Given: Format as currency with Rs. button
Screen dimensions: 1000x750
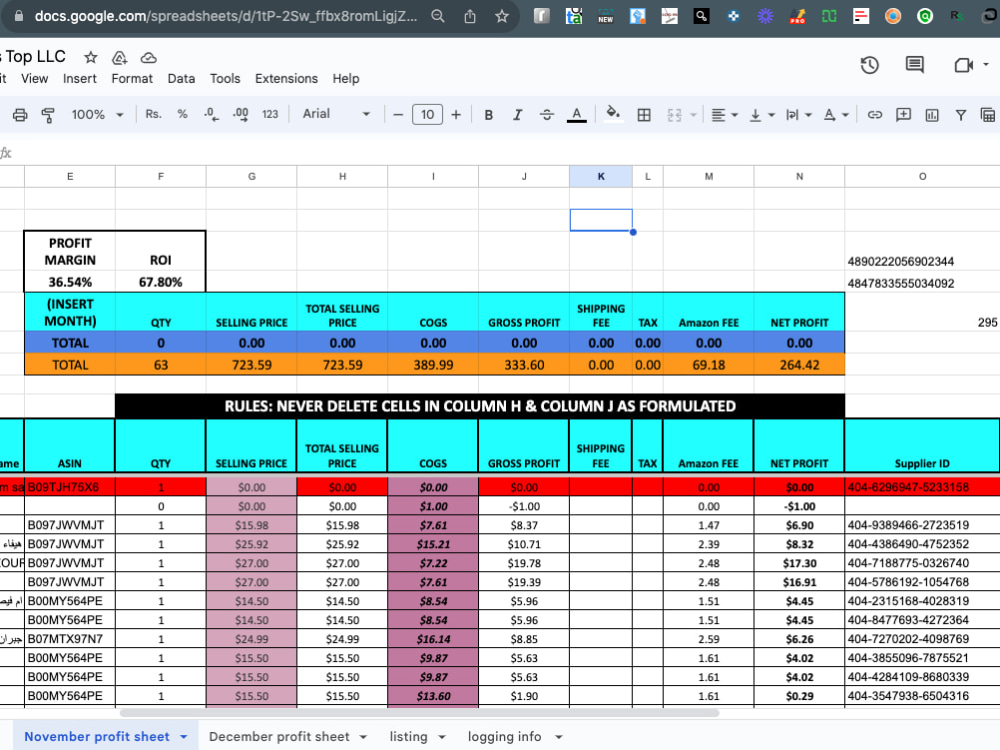Looking at the screenshot, I should [x=153, y=114].
